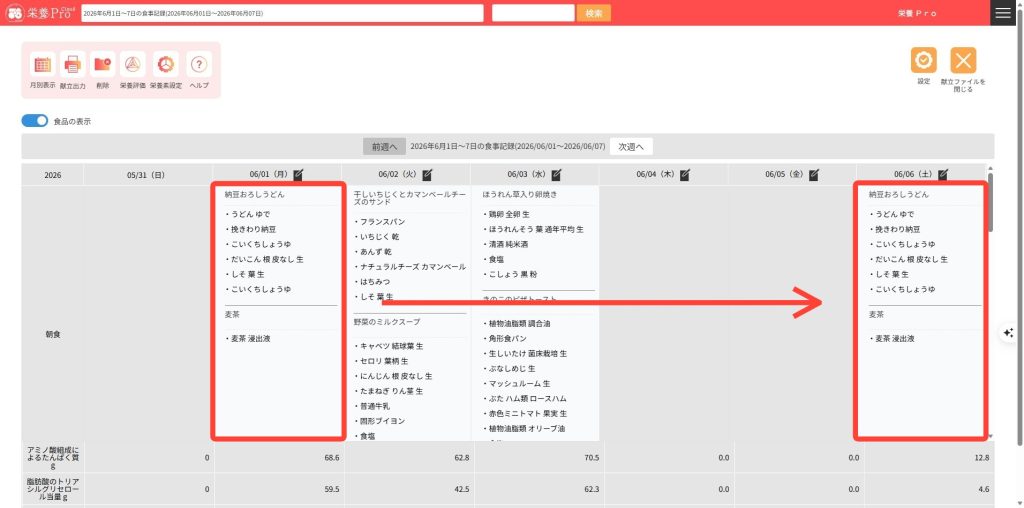Open nutrient settings (栄養素設定) icon
This screenshot has height=508, width=1024.
click(x=166, y=65)
